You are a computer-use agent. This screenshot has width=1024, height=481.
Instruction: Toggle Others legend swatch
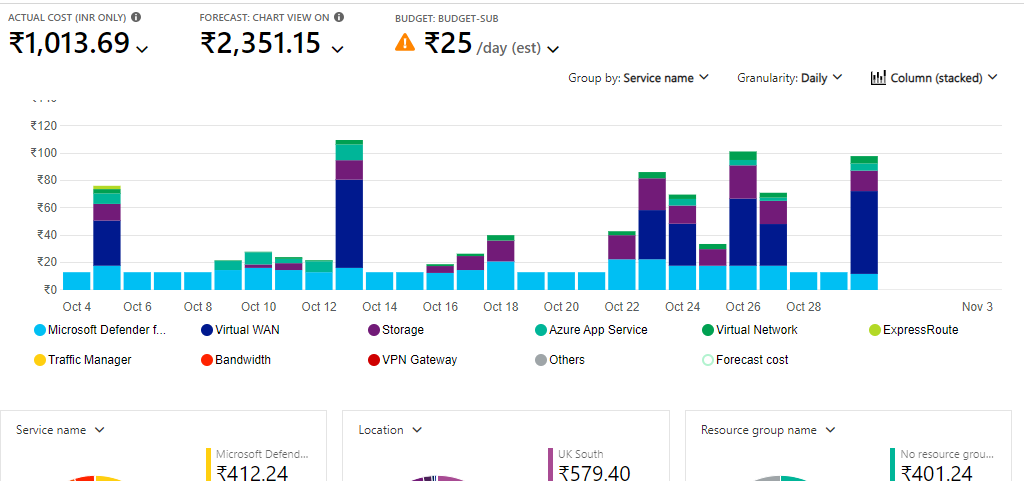[x=541, y=360]
